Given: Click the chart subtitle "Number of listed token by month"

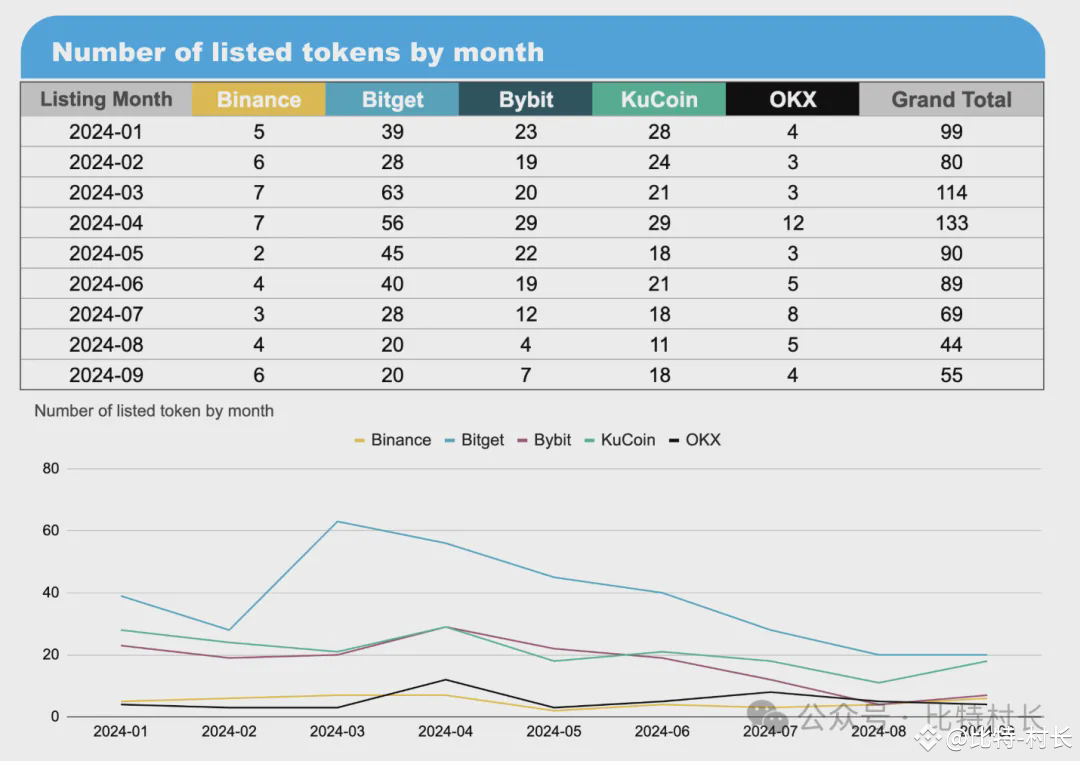Looking at the screenshot, I should point(154,411).
